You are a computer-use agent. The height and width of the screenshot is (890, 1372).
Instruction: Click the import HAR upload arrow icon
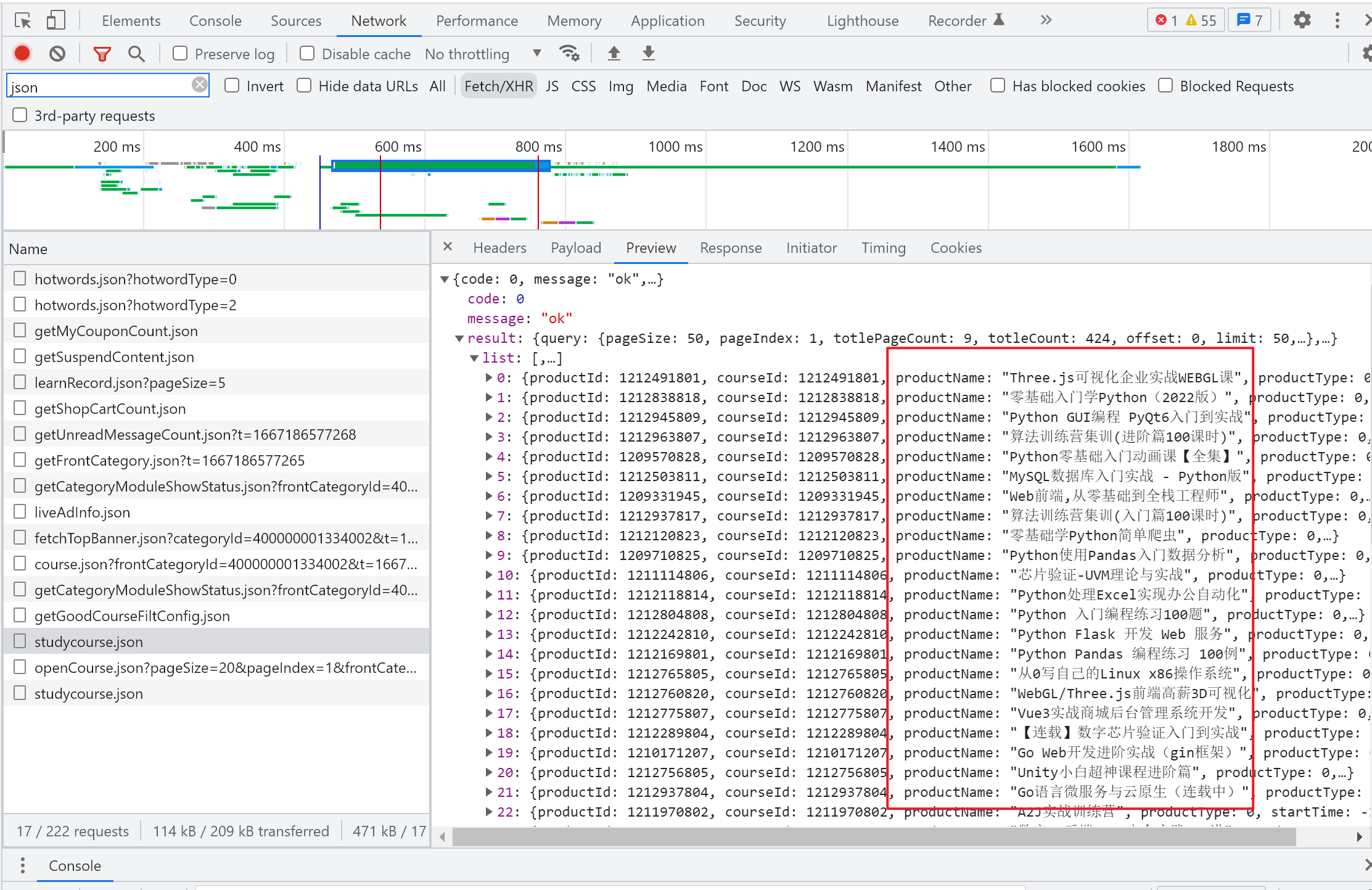(x=614, y=54)
